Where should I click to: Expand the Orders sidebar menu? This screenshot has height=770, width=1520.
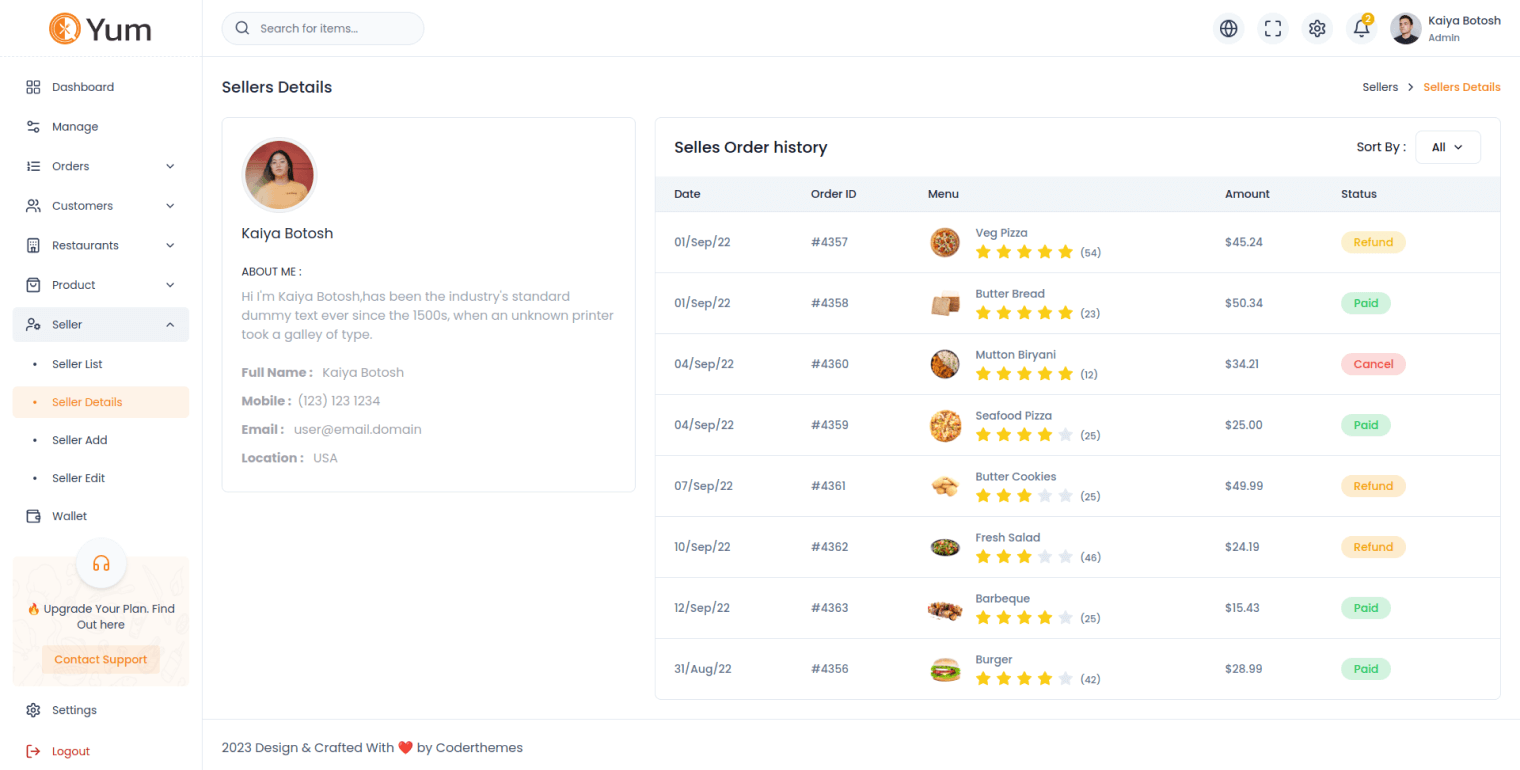click(x=100, y=166)
